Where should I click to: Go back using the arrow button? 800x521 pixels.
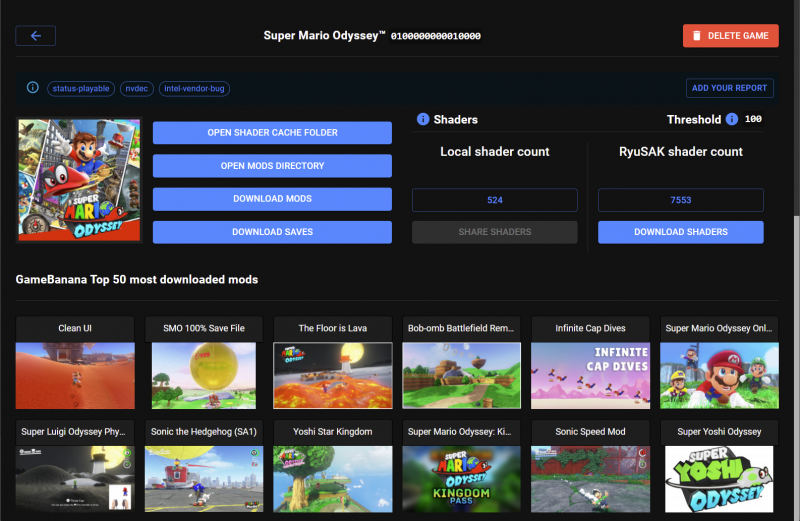[x=36, y=36]
